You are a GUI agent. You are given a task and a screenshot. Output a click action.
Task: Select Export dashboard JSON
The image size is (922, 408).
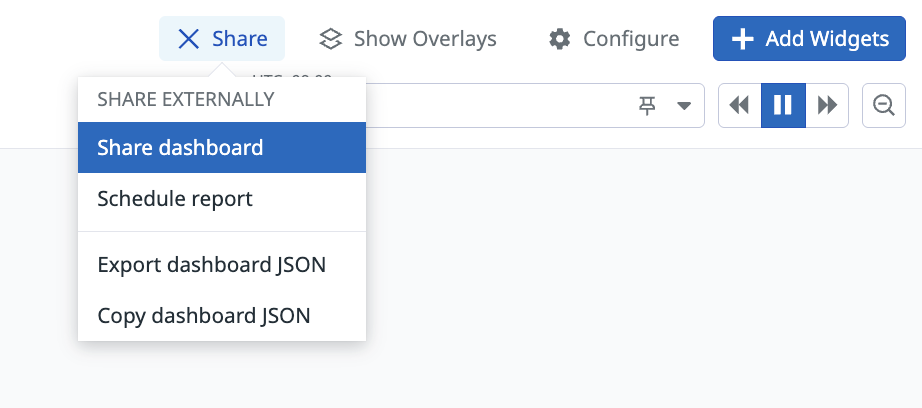point(222,265)
